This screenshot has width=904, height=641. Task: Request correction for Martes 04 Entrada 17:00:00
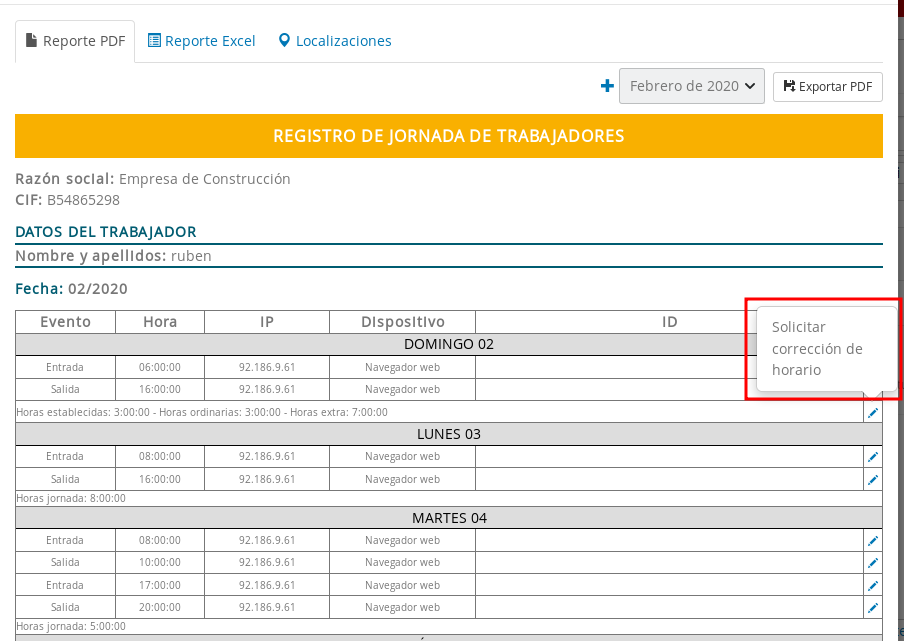pyautogui.click(x=873, y=585)
